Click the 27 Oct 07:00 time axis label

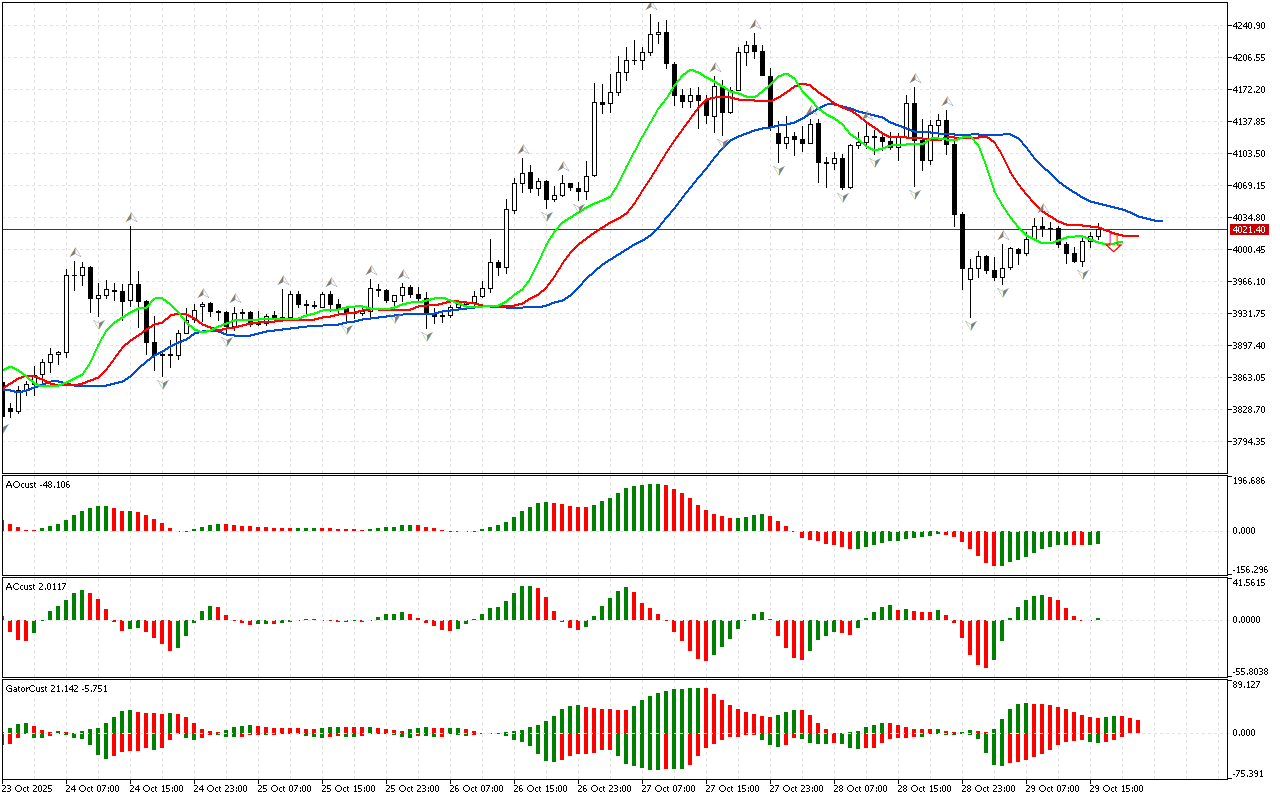(666, 788)
